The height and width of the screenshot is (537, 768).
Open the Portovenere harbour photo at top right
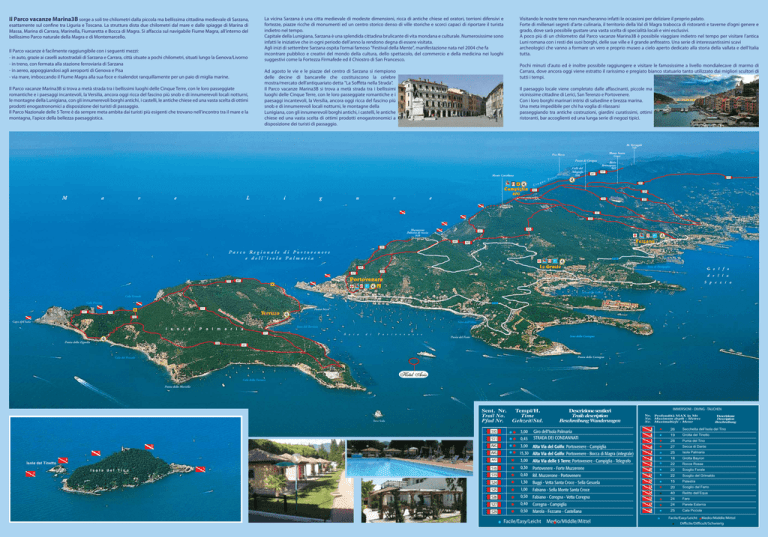[706, 100]
